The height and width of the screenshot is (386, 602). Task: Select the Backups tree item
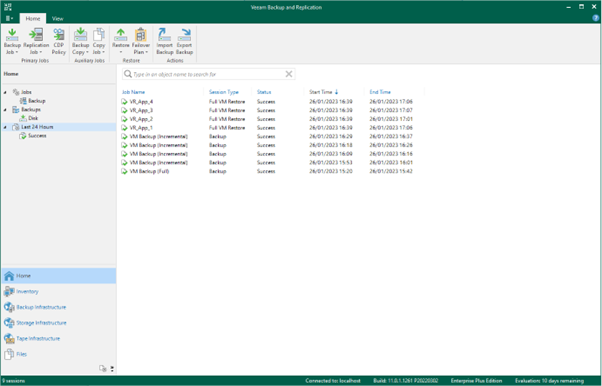pos(31,110)
